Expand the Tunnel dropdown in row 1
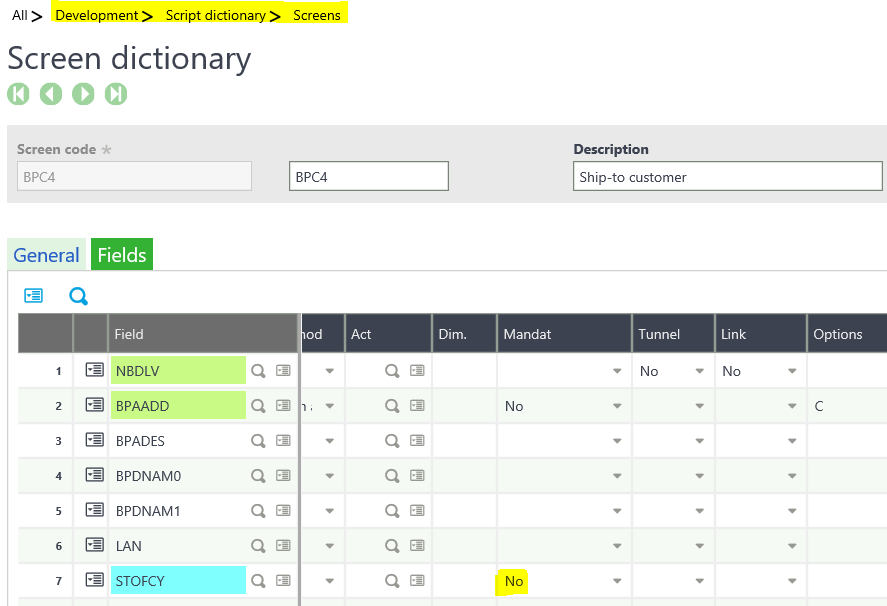The image size is (887, 606). click(697, 371)
